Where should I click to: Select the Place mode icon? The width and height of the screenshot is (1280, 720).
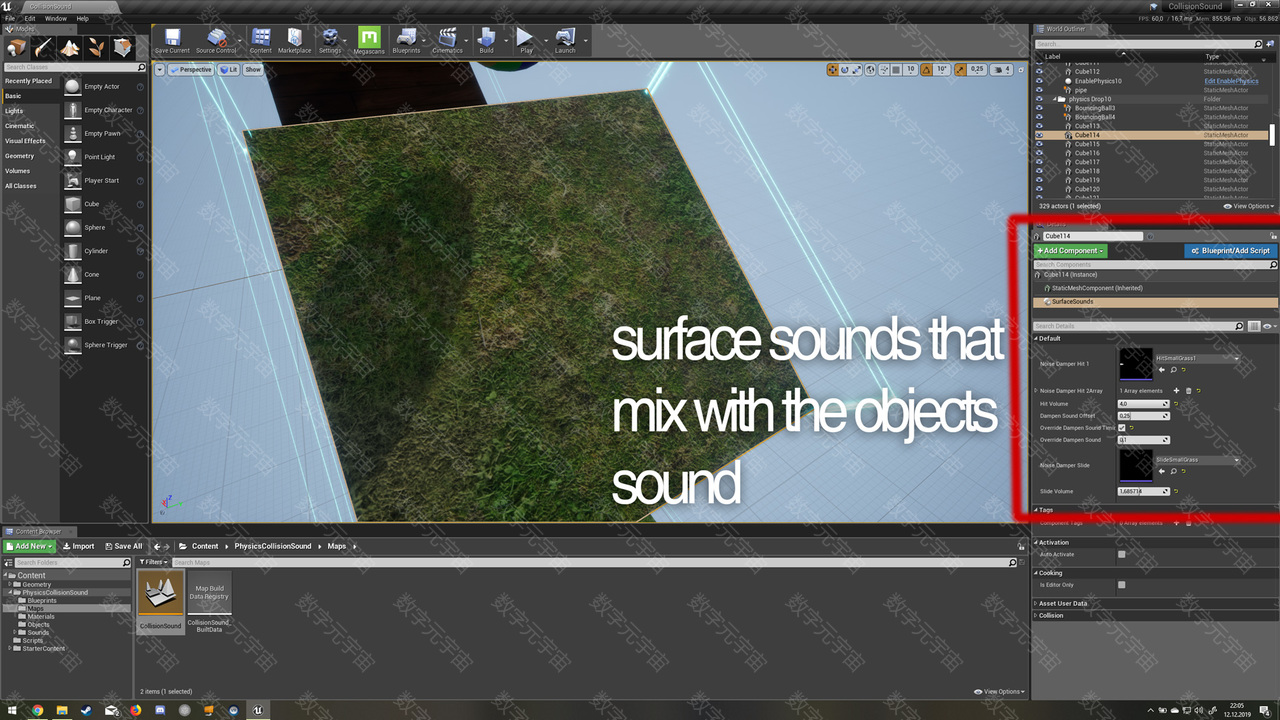coord(17,48)
